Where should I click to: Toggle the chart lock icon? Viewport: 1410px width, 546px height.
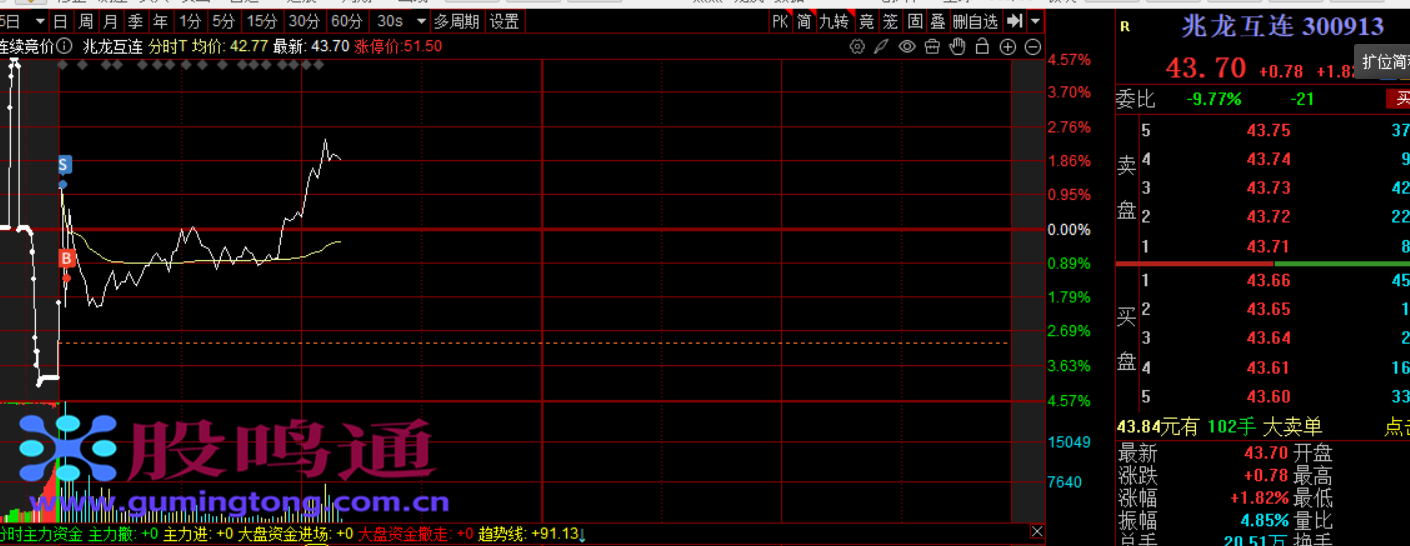tap(982, 46)
